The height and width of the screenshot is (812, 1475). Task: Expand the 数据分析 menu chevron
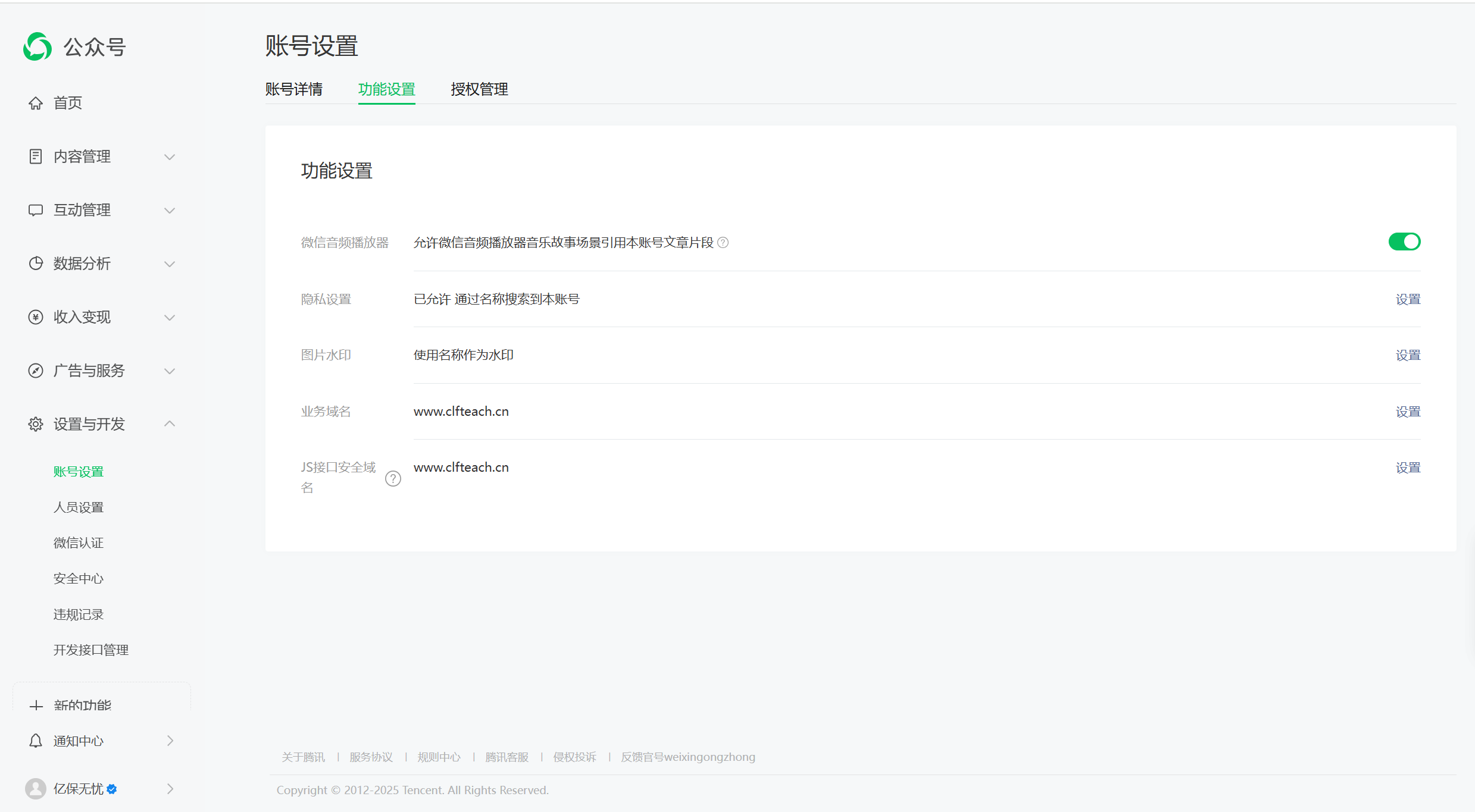point(170,264)
